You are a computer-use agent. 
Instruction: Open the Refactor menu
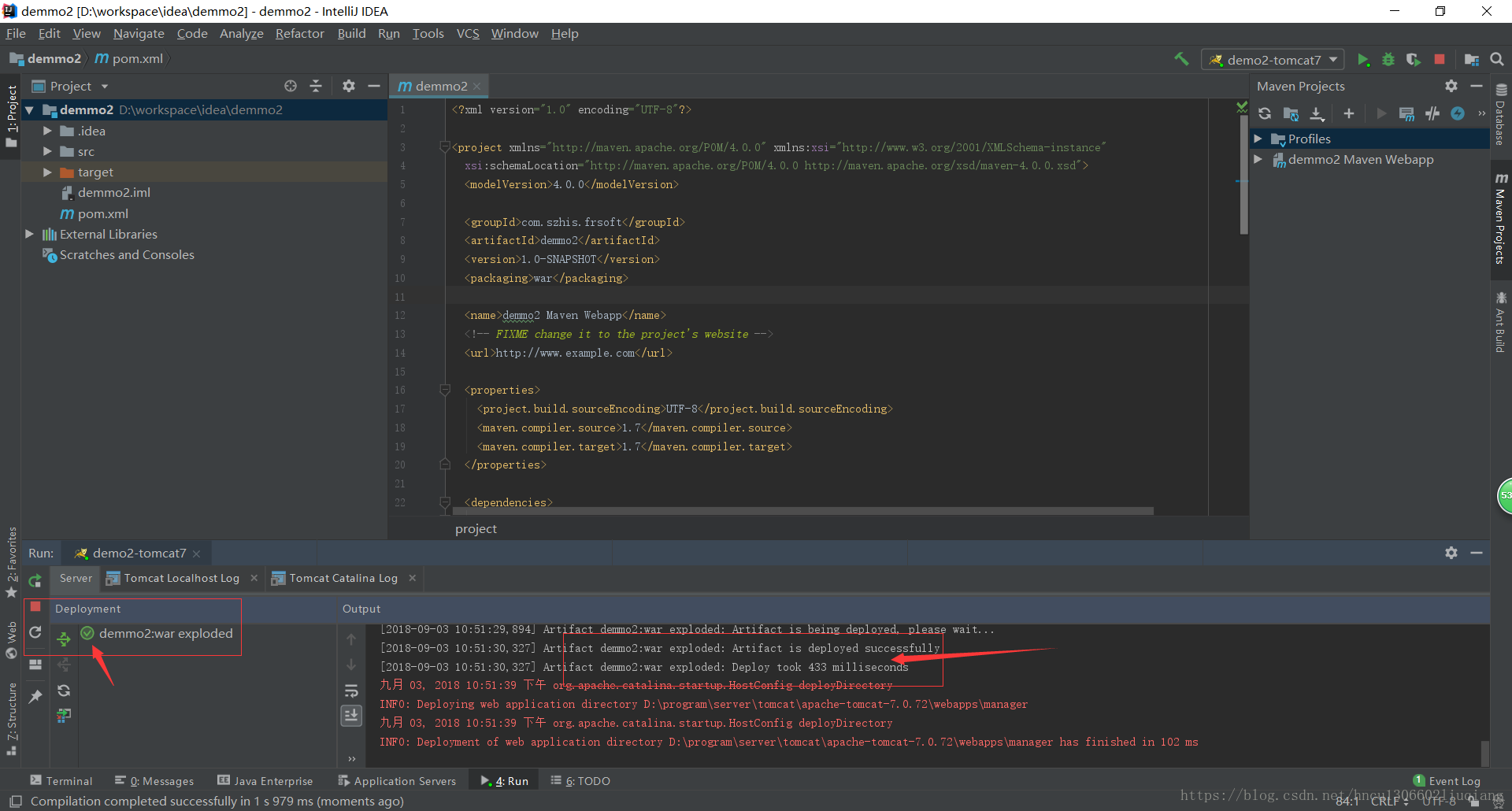299,33
